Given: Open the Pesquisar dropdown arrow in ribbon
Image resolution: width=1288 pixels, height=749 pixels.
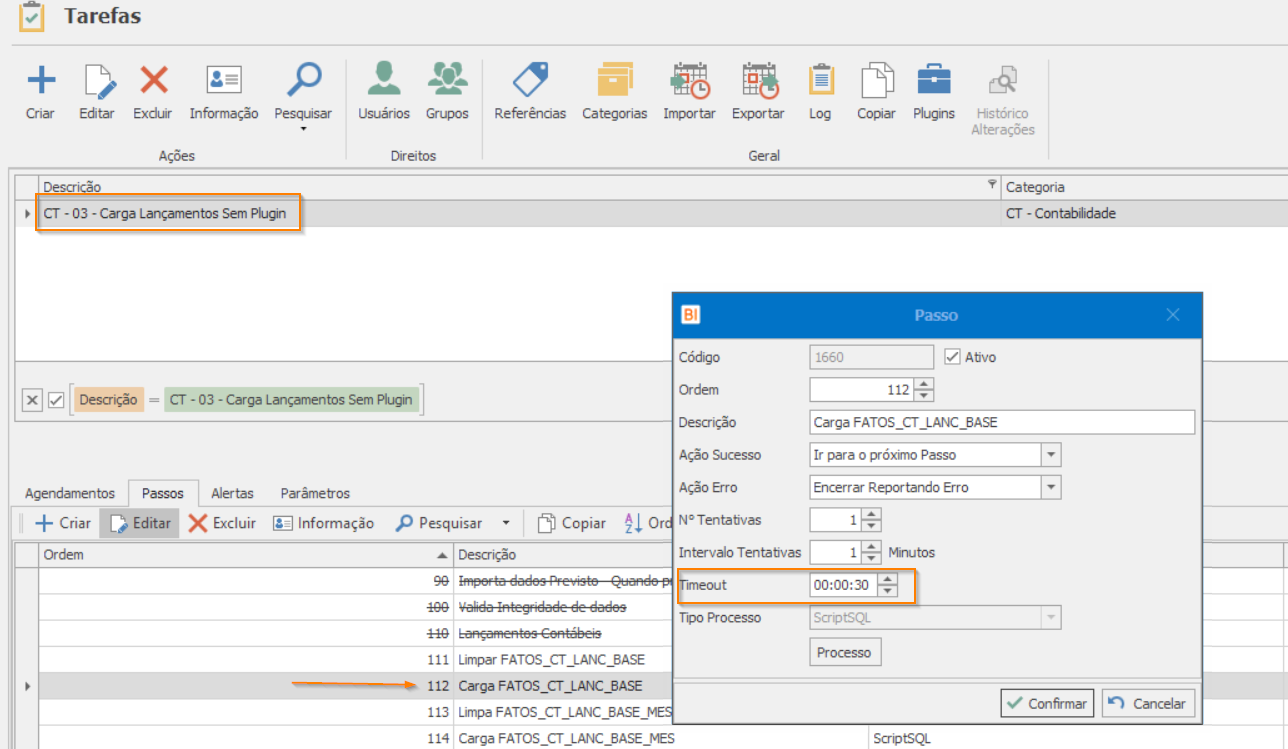Looking at the screenshot, I should tap(303, 128).
